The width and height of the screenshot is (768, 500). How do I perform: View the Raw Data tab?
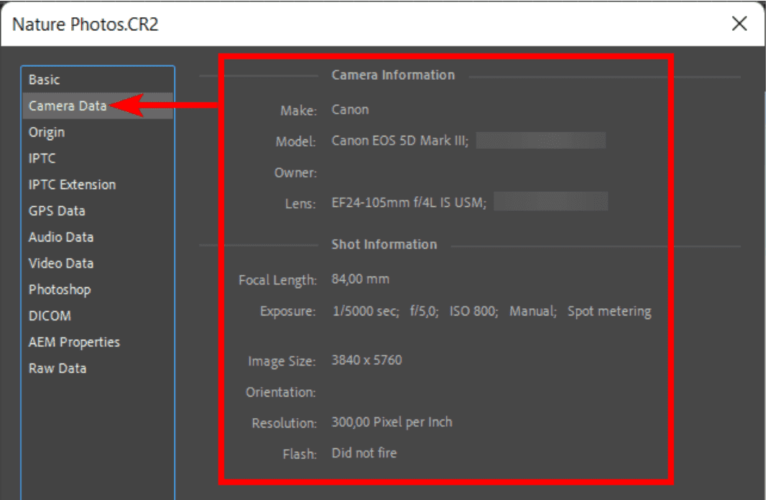coord(57,368)
